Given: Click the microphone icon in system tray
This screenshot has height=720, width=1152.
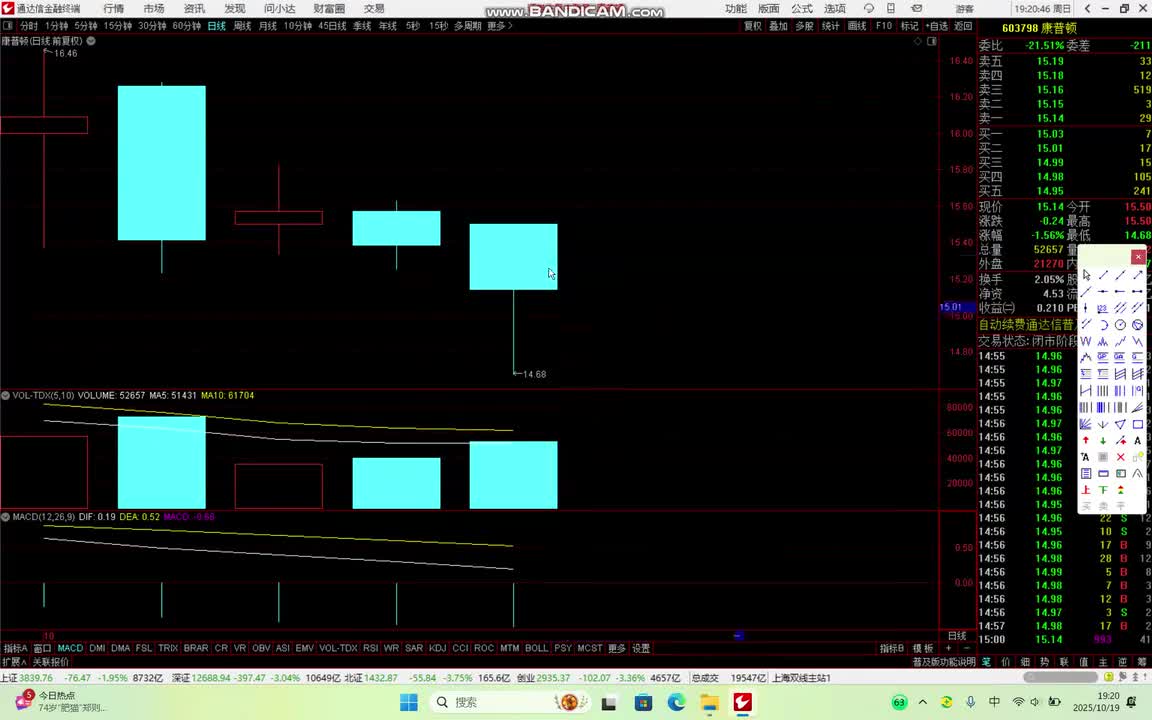Looking at the screenshot, I should pyautogui.click(x=971, y=702).
